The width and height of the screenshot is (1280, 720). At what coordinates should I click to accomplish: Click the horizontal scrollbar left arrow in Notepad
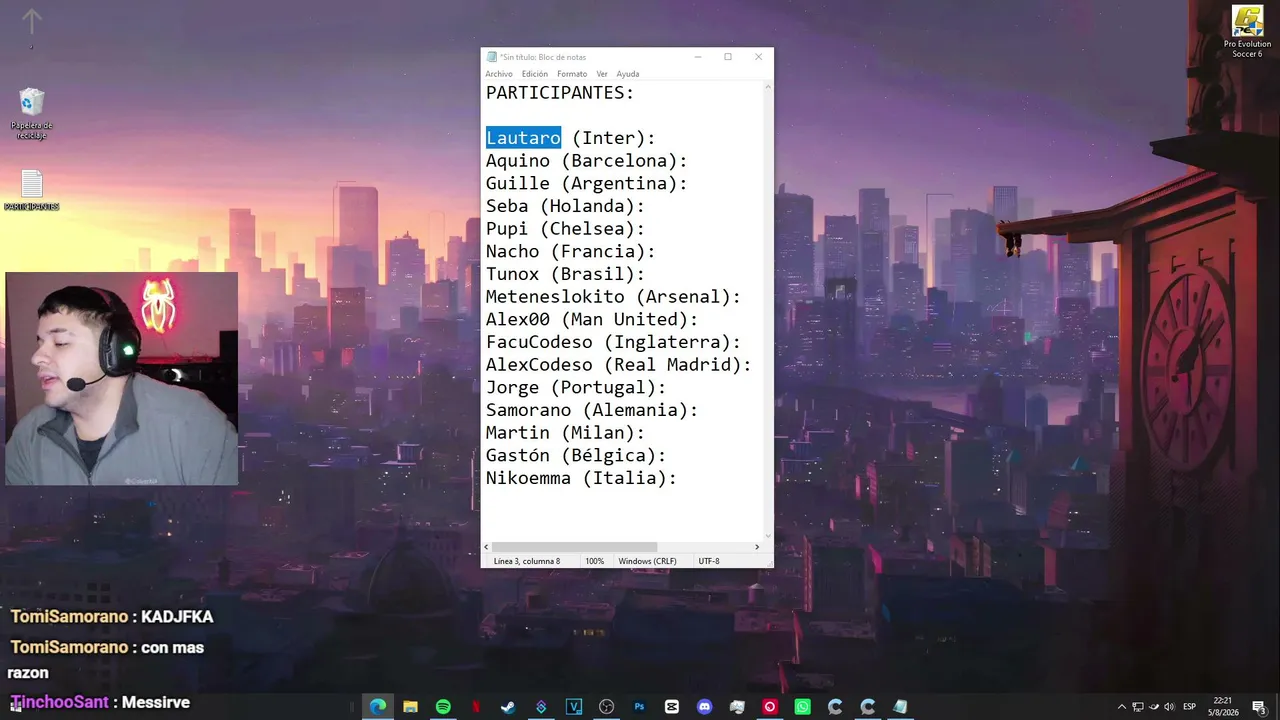[x=487, y=547]
